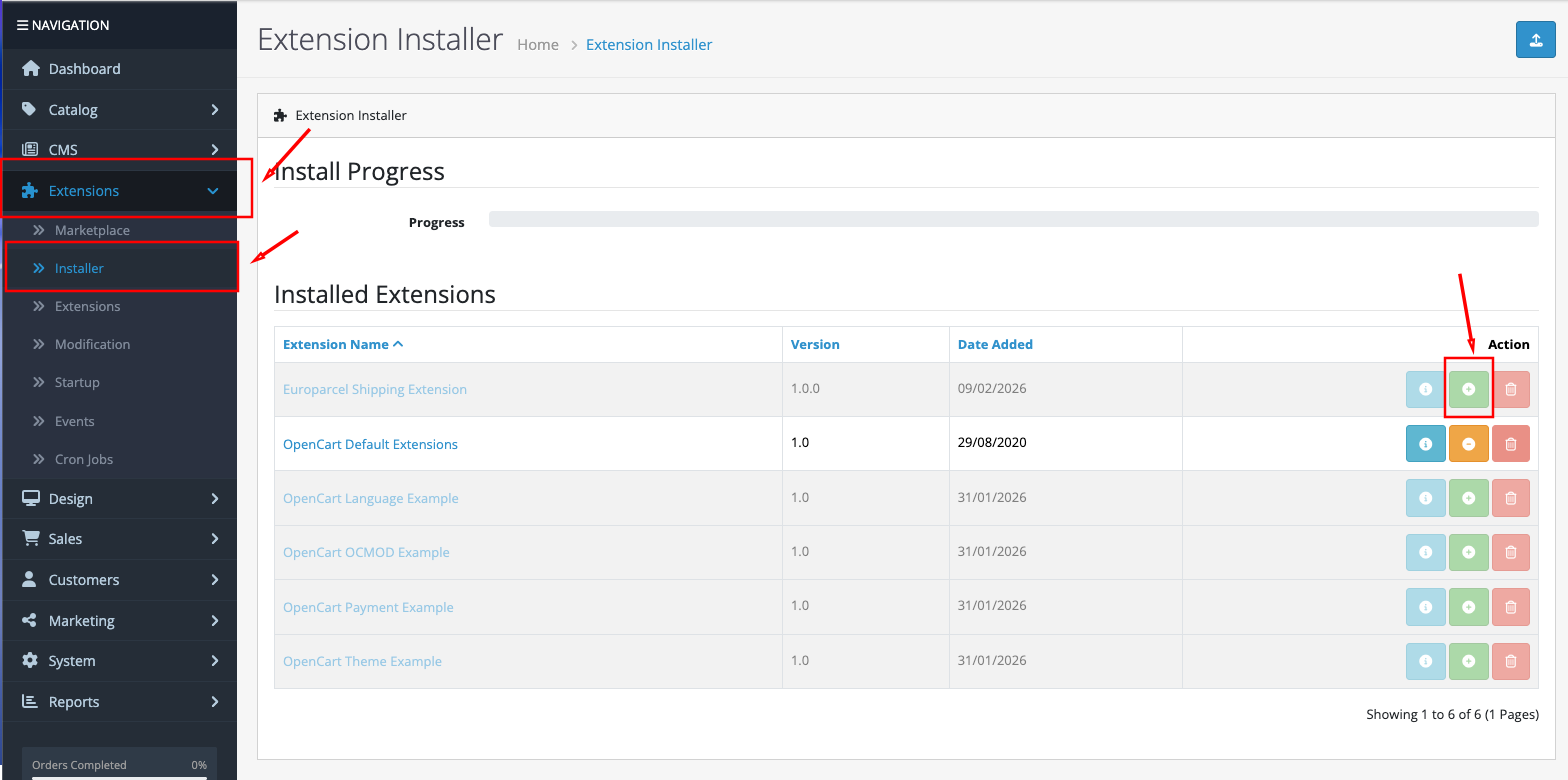Show info for OpenCart Language Example
The height and width of the screenshot is (780, 1568).
(x=1426, y=498)
